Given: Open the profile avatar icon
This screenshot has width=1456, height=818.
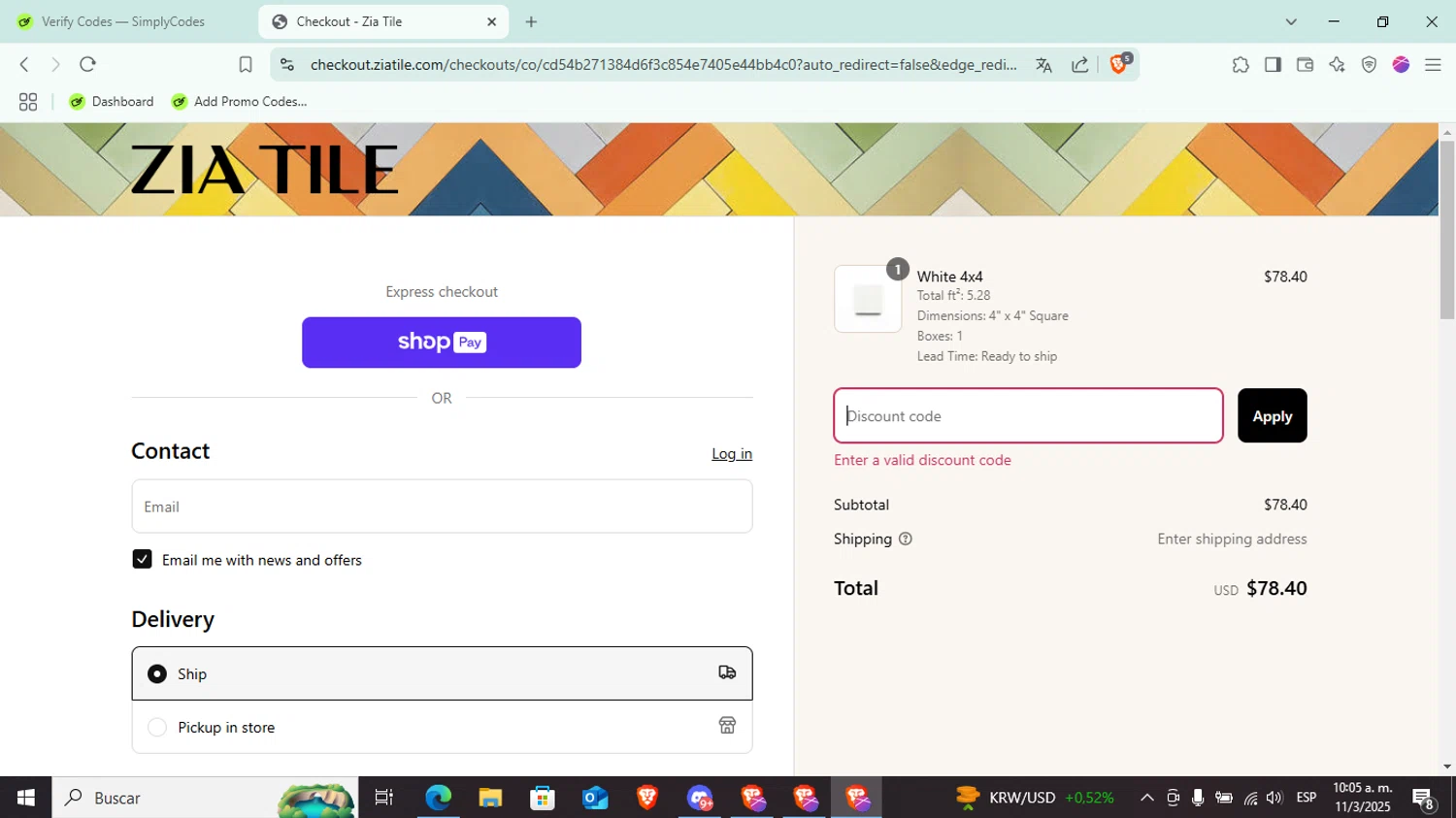Looking at the screenshot, I should (x=1401, y=65).
